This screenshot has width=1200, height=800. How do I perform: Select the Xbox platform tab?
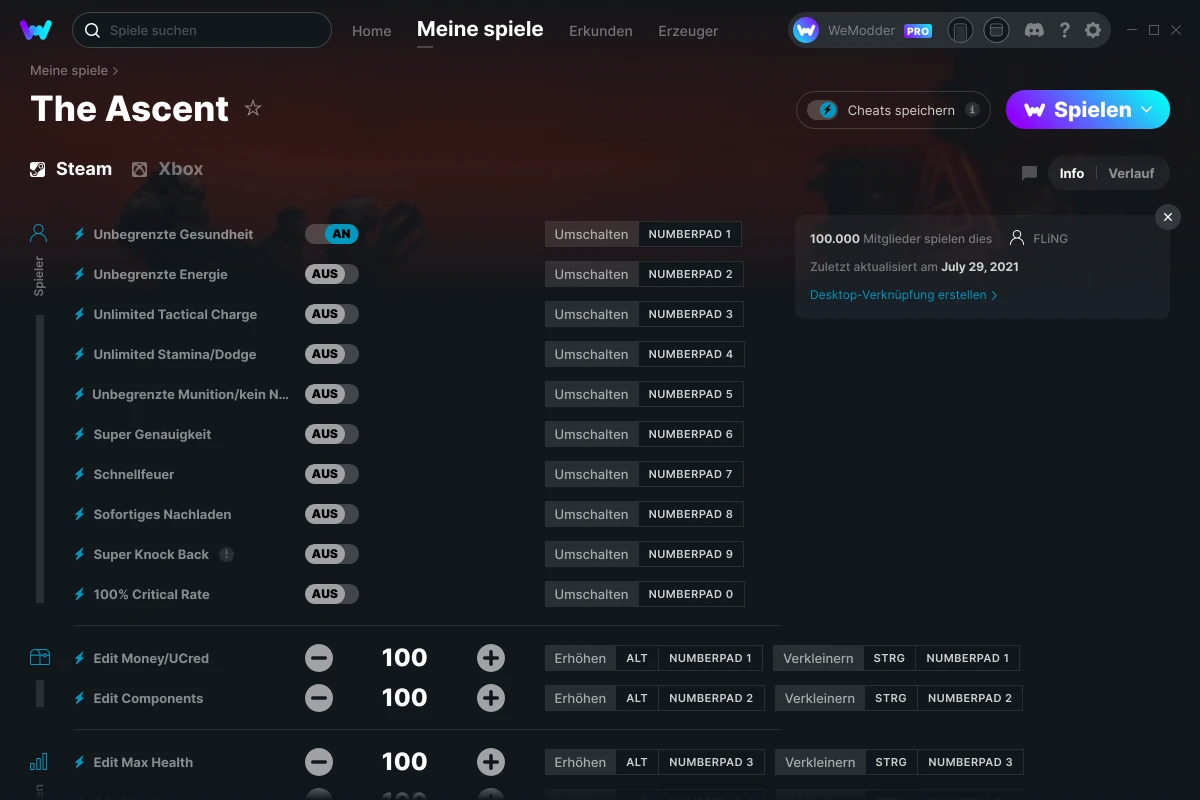[x=167, y=169]
